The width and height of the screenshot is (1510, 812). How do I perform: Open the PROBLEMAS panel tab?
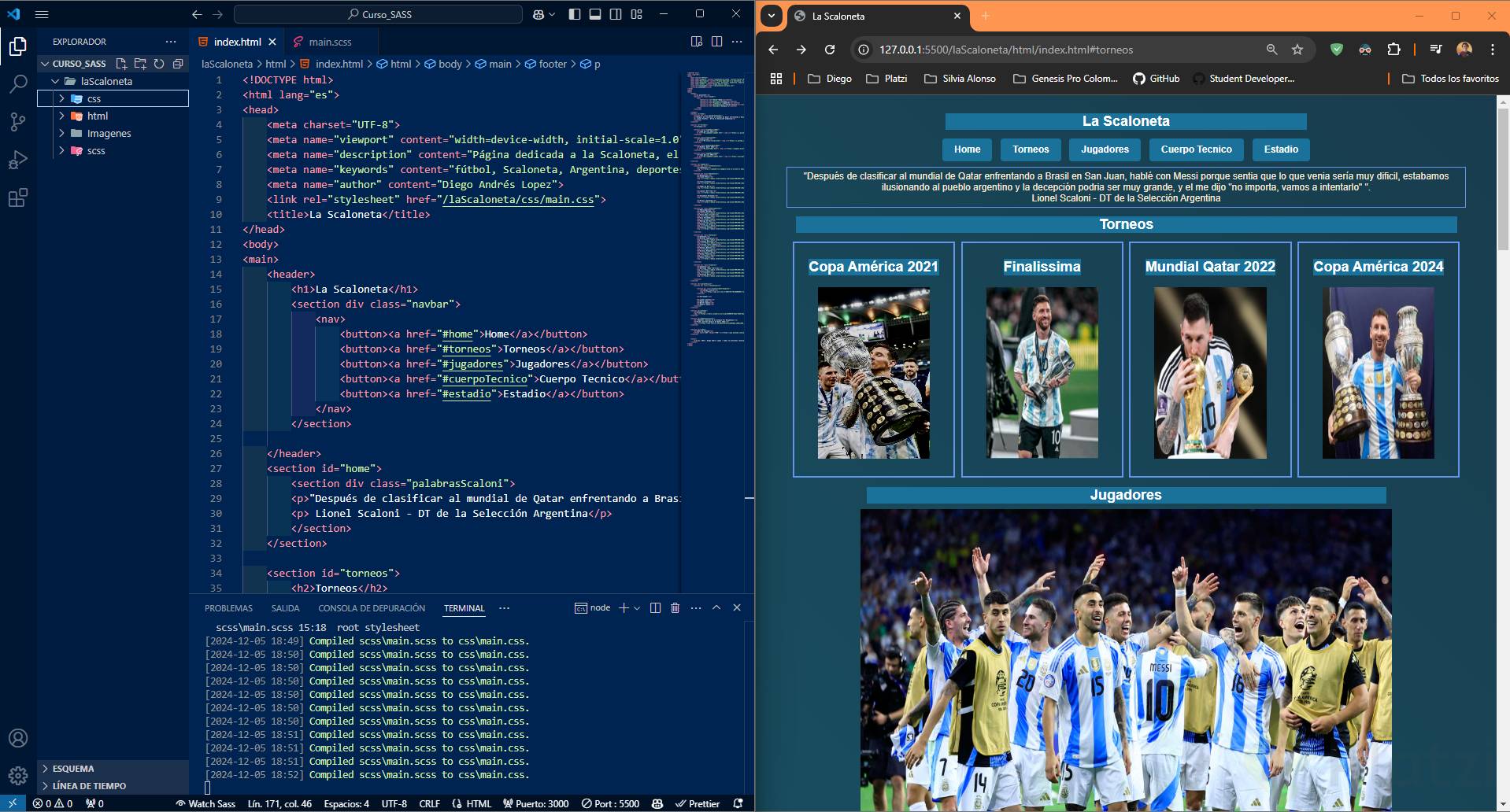[228, 608]
